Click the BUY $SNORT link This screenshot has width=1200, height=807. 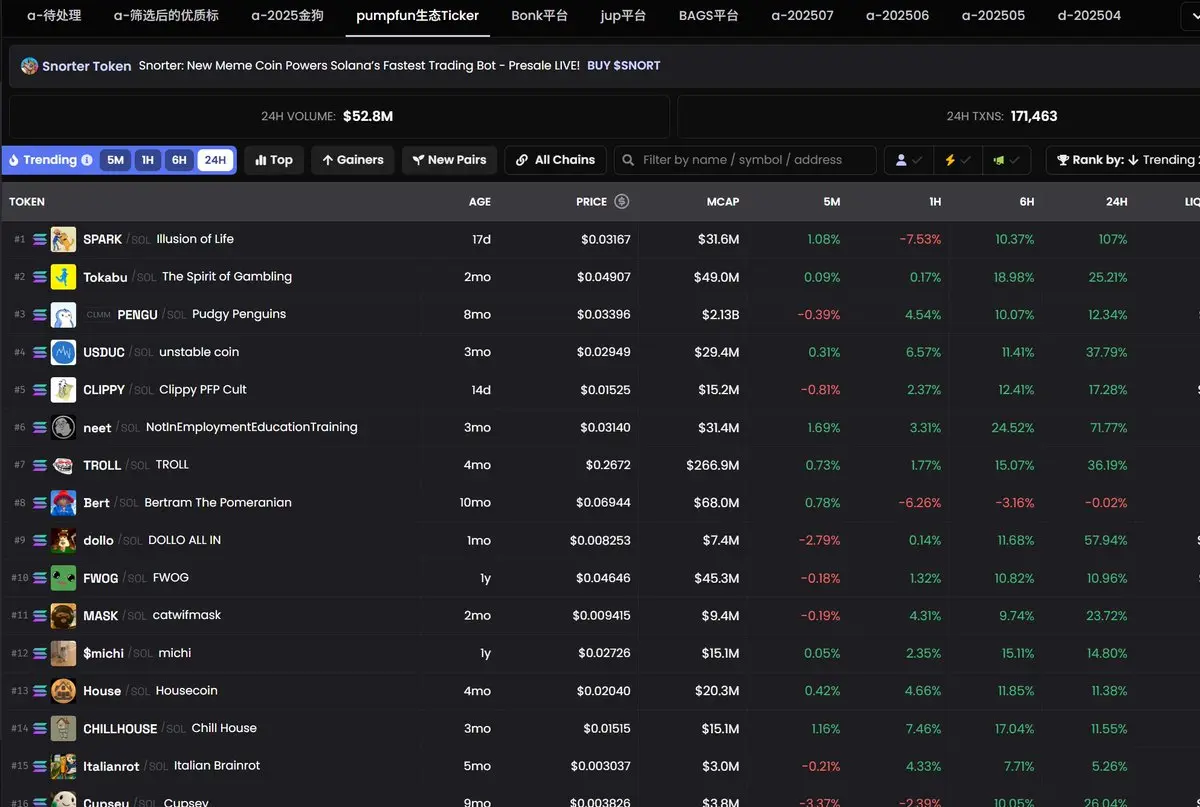[x=623, y=66]
